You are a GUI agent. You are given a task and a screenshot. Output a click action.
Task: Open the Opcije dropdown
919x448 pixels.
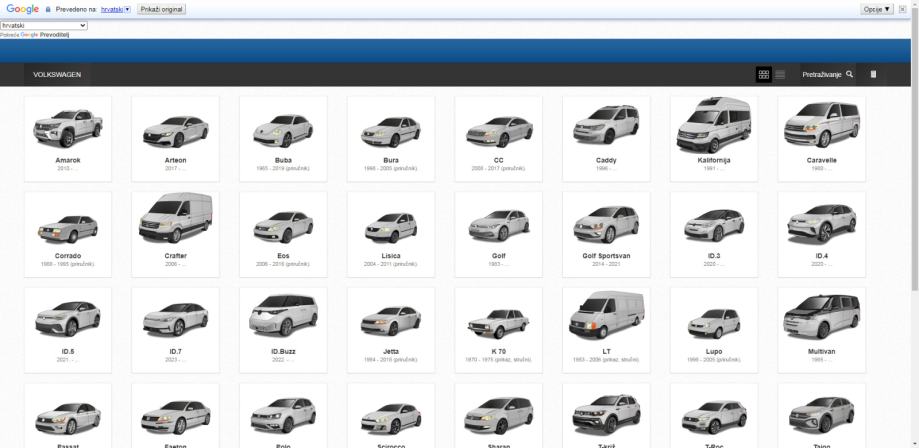pyautogui.click(x=877, y=9)
